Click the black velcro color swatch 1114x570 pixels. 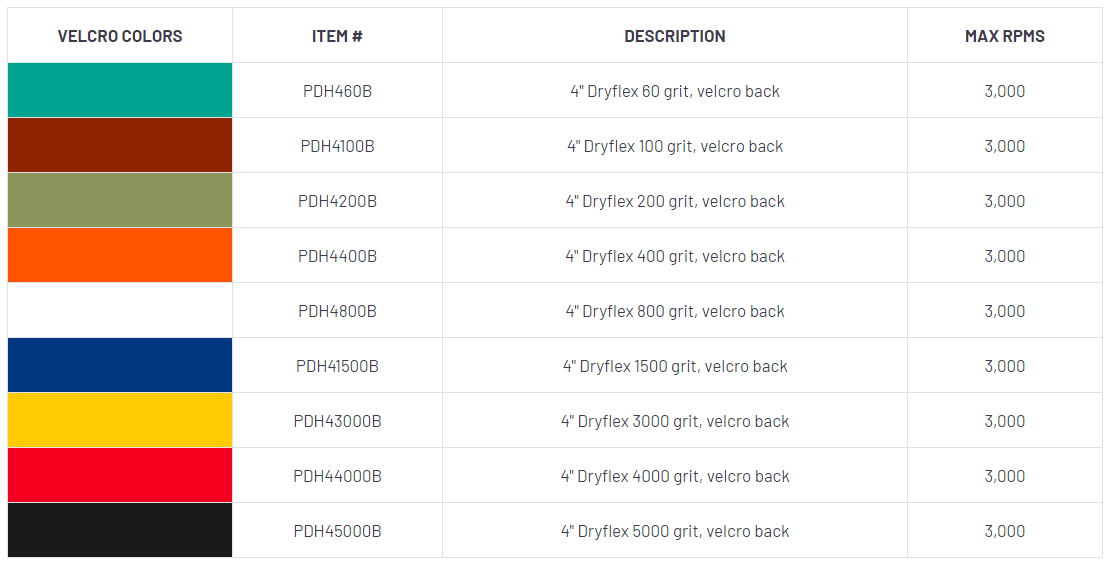point(120,531)
